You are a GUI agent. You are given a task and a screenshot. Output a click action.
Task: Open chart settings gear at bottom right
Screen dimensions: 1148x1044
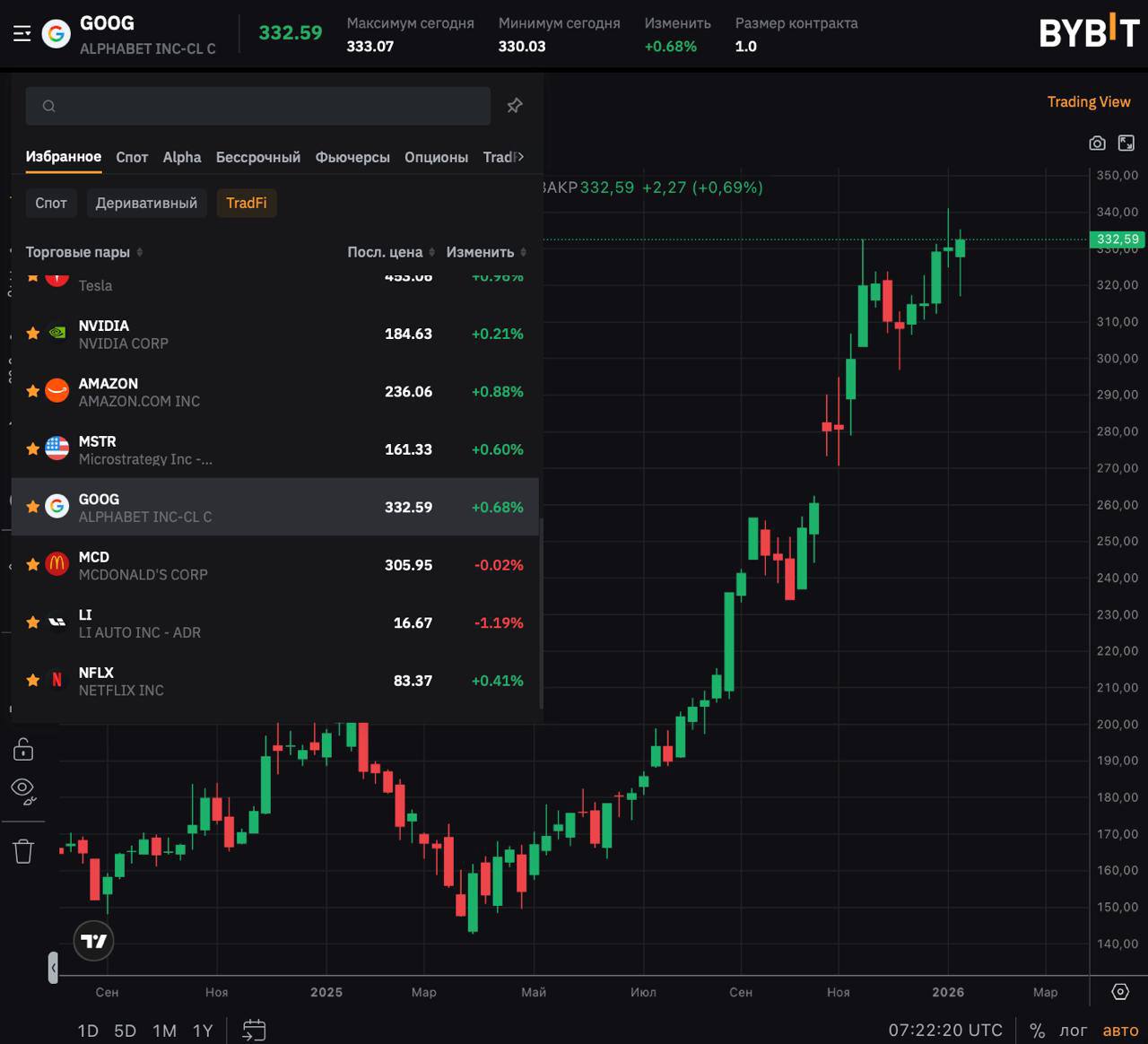pyautogui.click(x=1120, y=992)
